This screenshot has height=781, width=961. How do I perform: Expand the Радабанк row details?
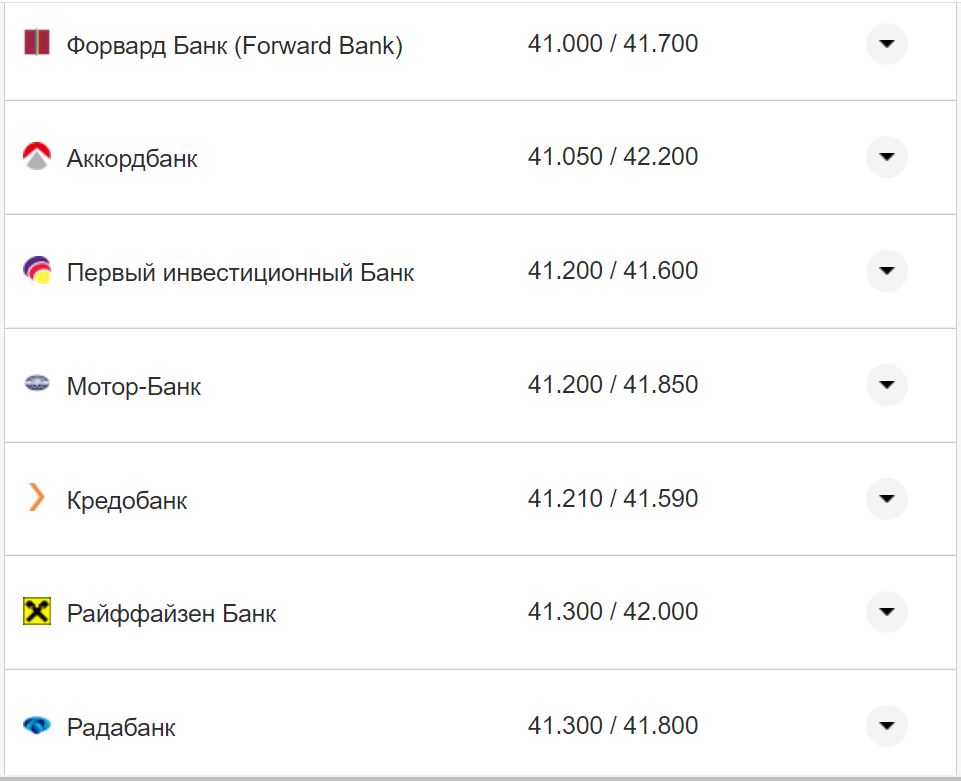[x=886, y=725]
